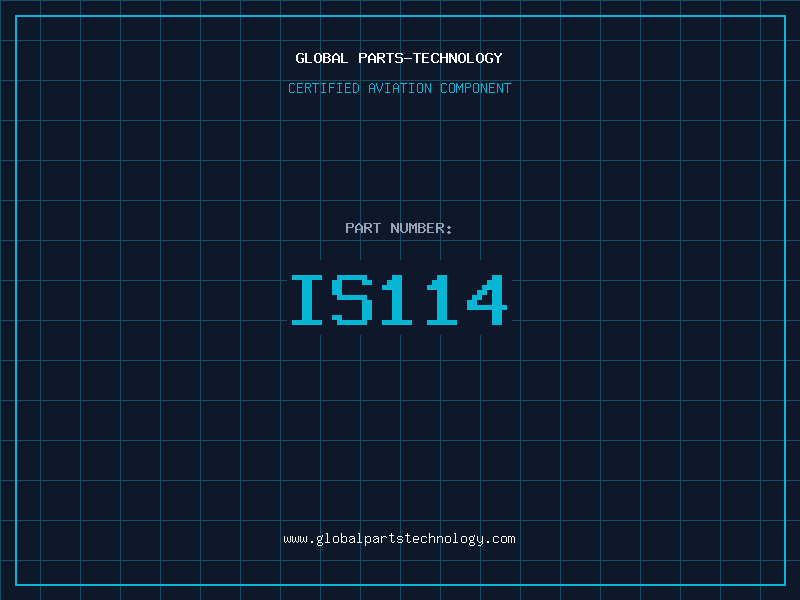Click the 'PART NUMBER:' label
800x600 pixels.
coord(399,228)
